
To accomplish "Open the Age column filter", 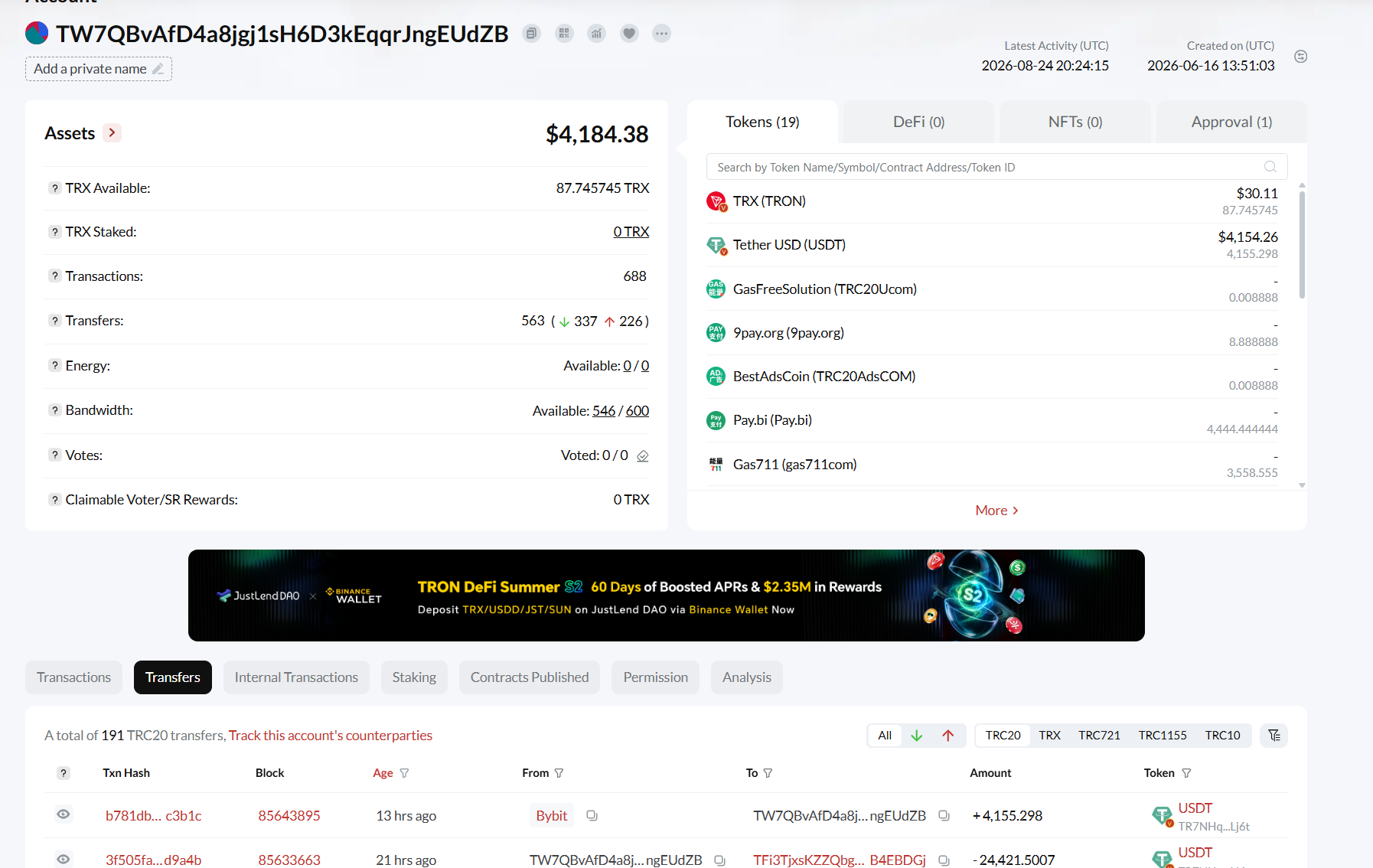I will coord(404,773).
